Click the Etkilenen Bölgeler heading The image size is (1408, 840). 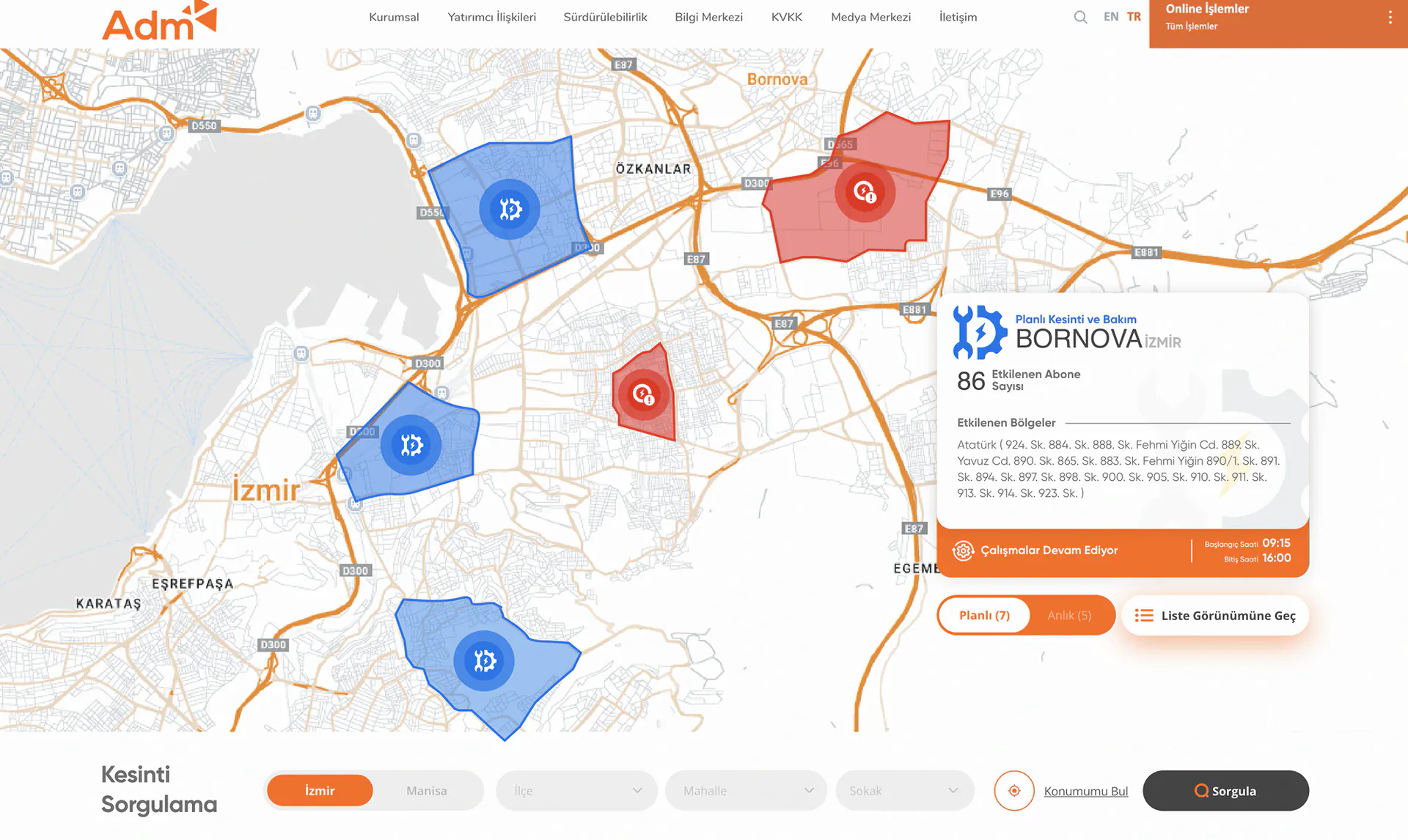tap(1006, 423)
